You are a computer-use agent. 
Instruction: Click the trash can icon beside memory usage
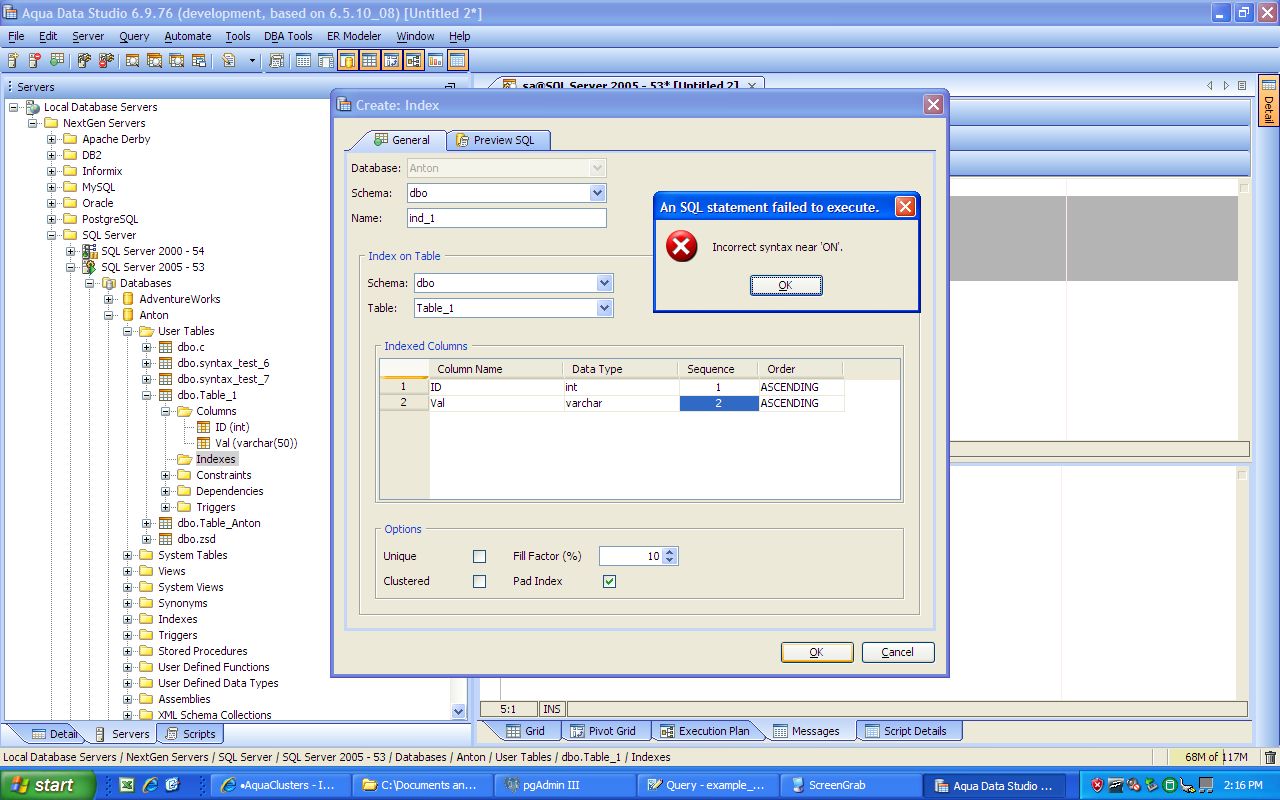click(x=1270, y=757)
